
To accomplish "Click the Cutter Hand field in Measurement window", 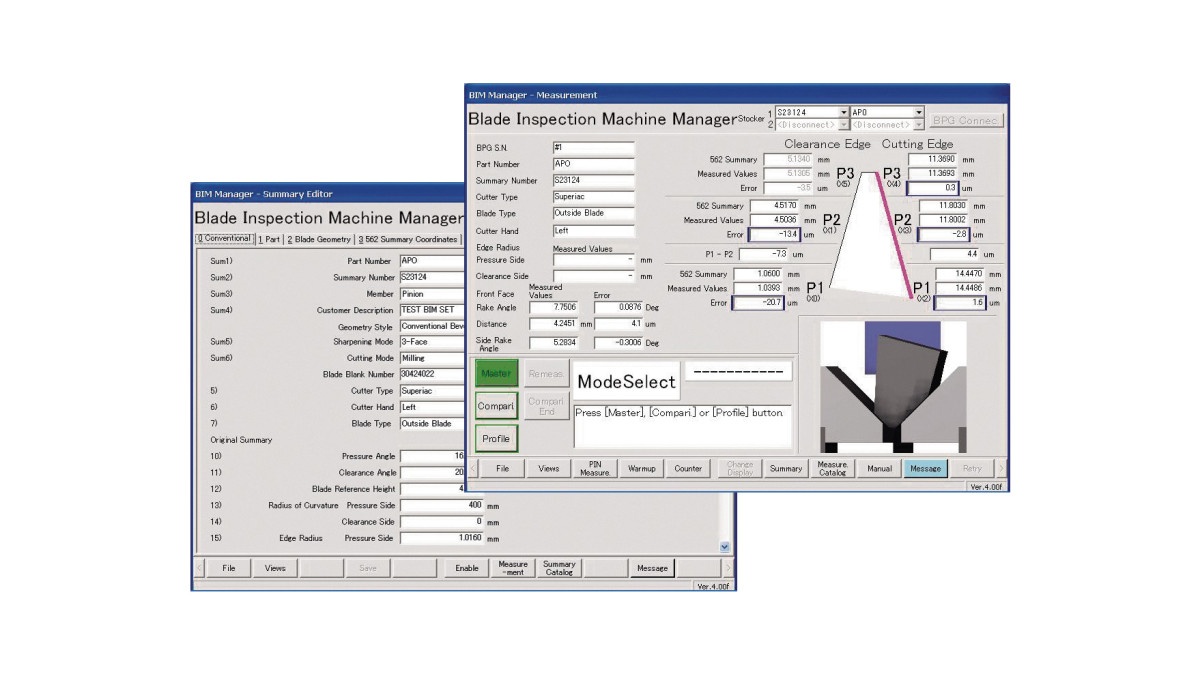I will [593, 230].
